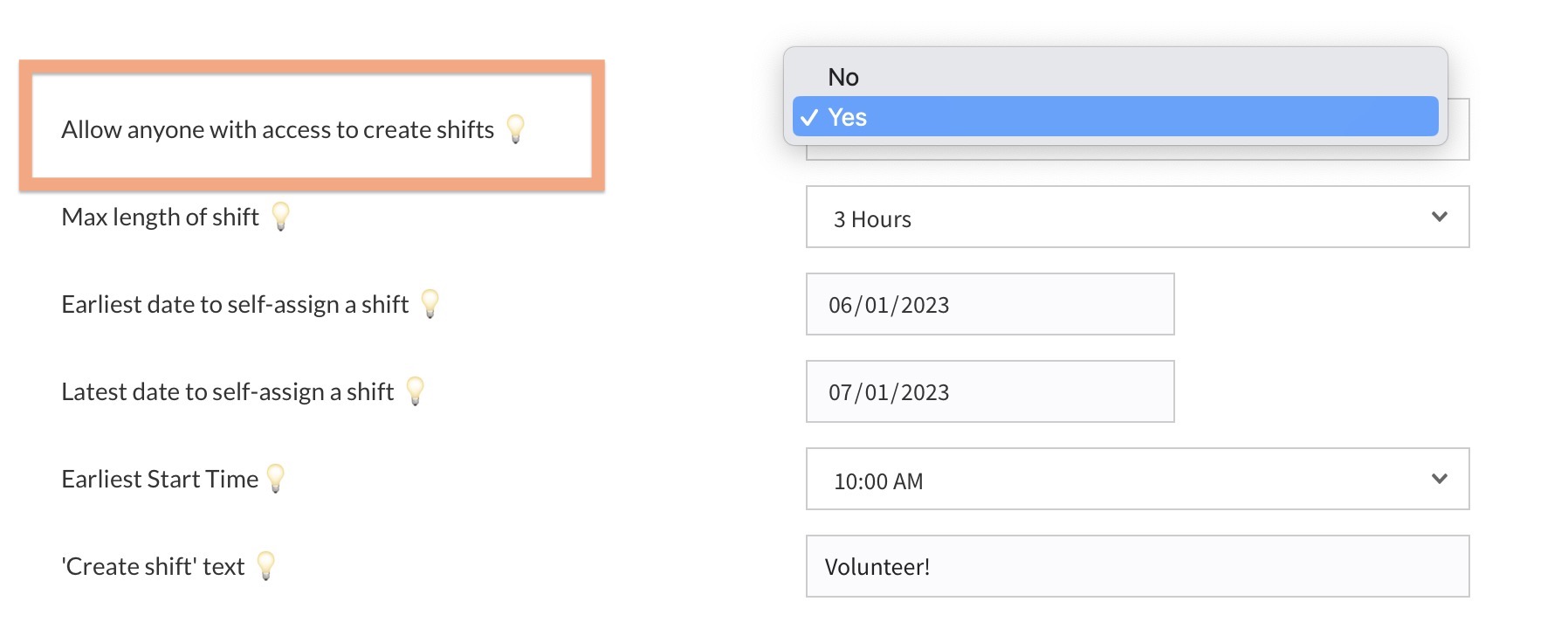The image size is (1568, 636).
Task: Open the 3 Hours max length dropdown
Action: 1135,218
